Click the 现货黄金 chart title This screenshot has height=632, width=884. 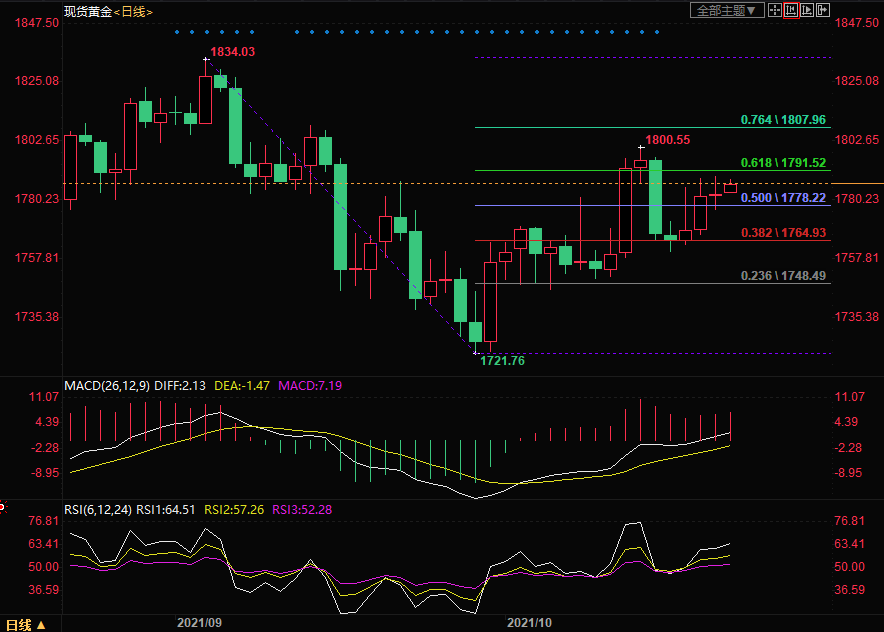87,11
